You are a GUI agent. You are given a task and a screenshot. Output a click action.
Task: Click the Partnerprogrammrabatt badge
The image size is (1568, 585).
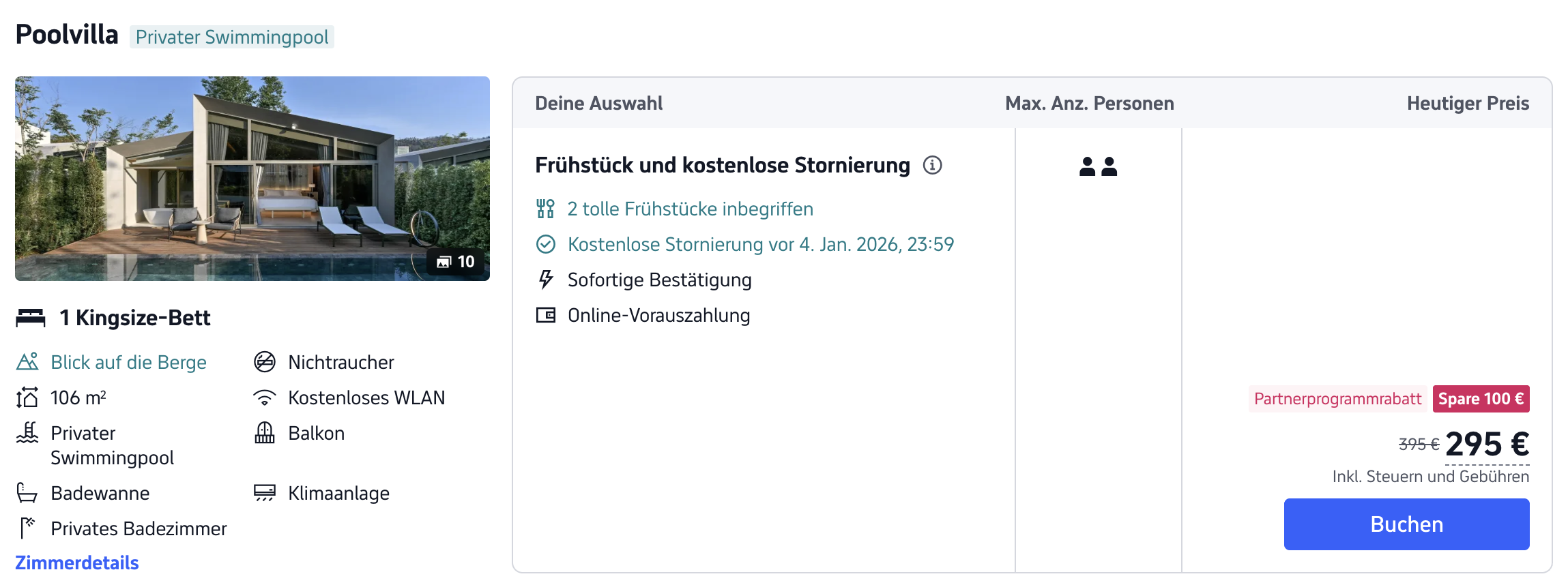(1337, 399)
